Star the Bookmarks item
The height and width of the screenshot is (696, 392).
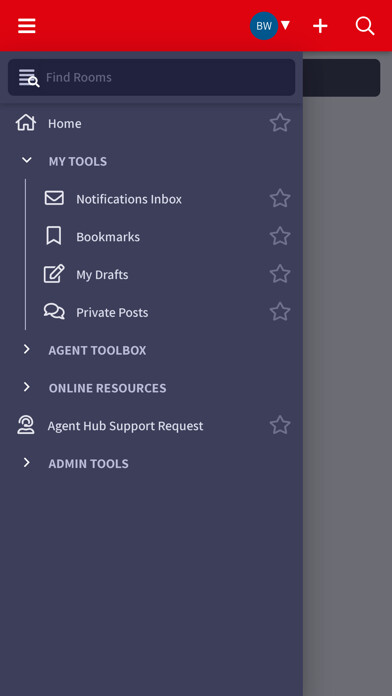click(x=280, y=236)
